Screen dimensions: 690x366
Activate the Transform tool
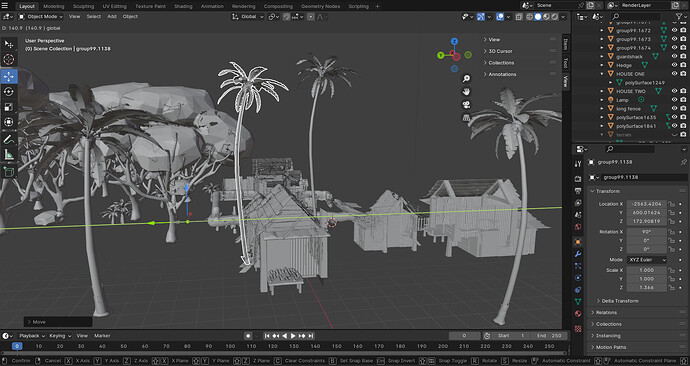(x=9, y=122)
